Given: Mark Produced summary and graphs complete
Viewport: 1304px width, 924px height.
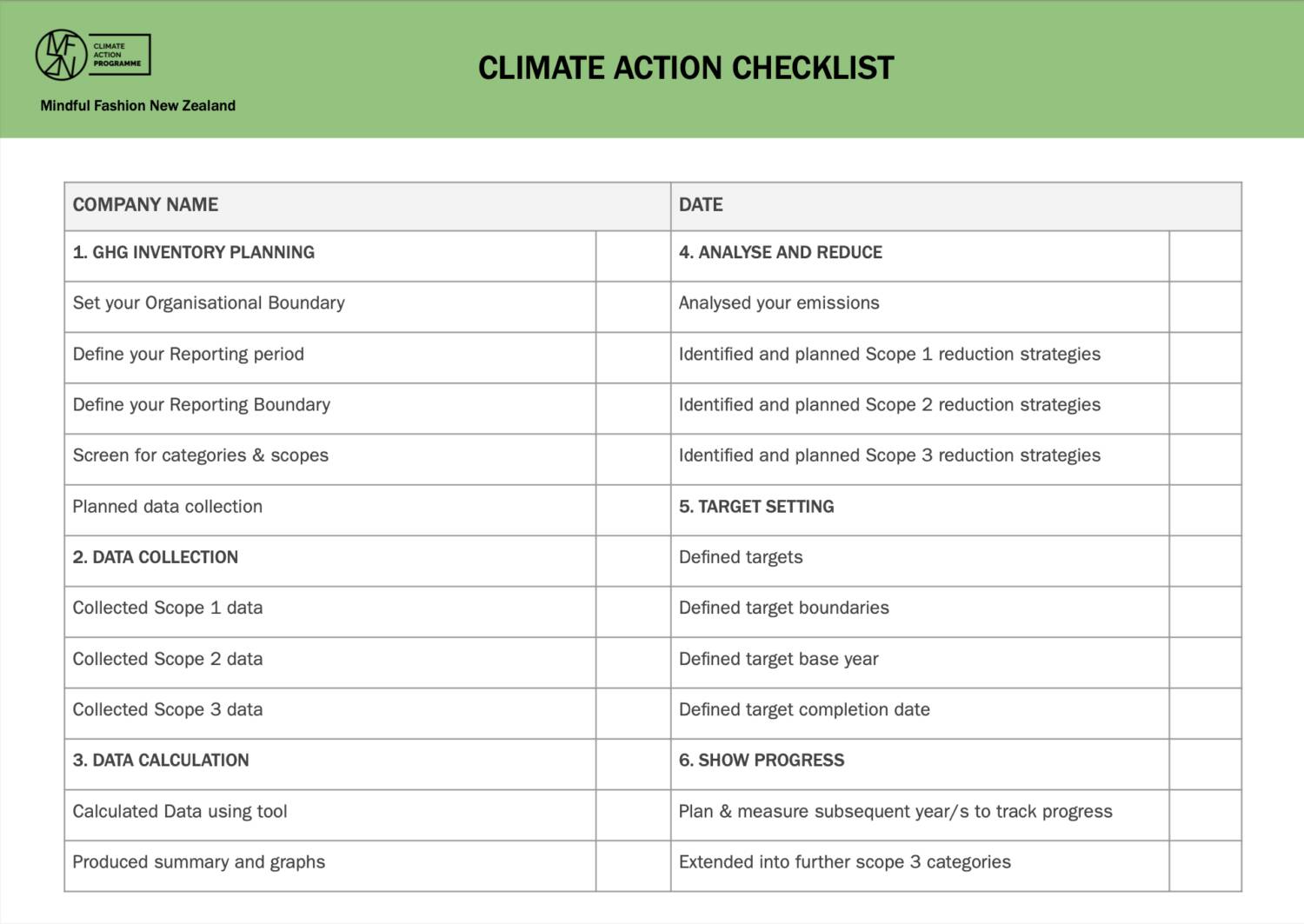Looking at the screenshot, I should click(633, 866).
